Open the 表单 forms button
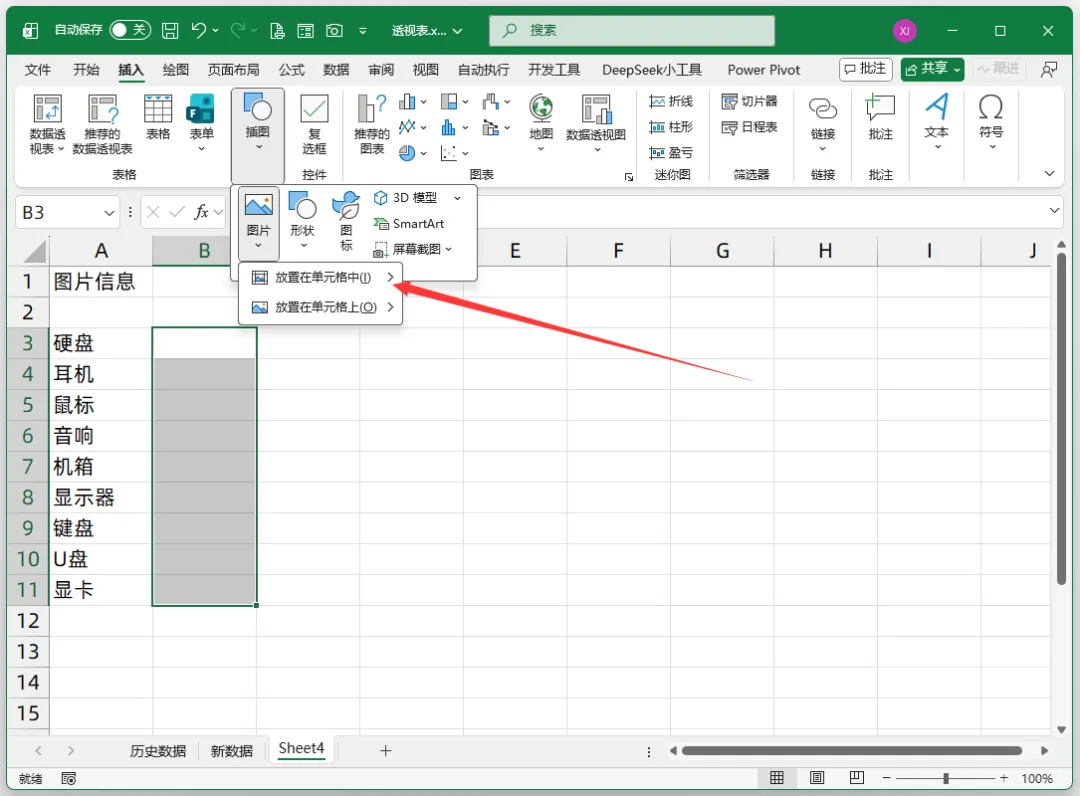Image resolution: width=1080 pixels, height=796 pixels. point(201,123)
